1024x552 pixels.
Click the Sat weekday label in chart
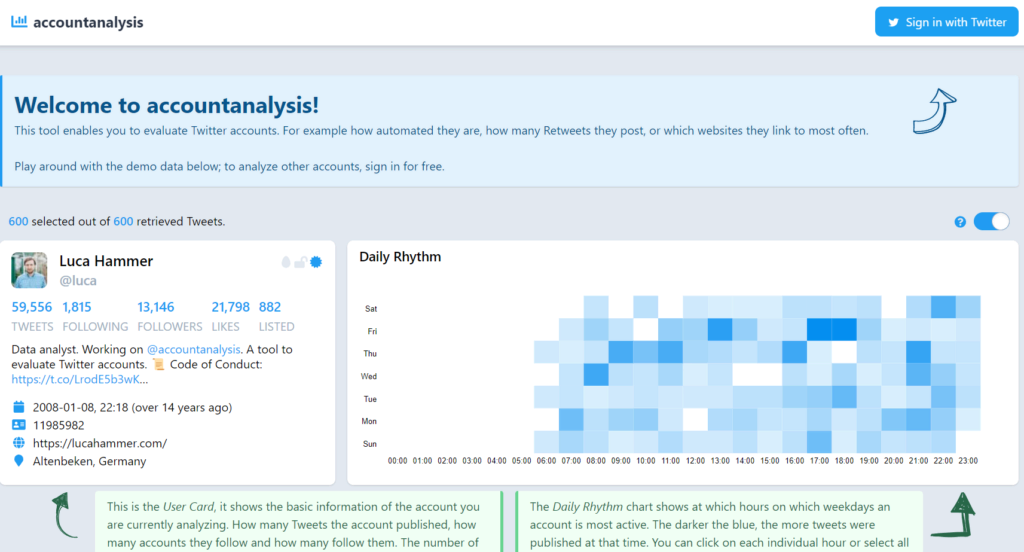(x=371, y=308)
